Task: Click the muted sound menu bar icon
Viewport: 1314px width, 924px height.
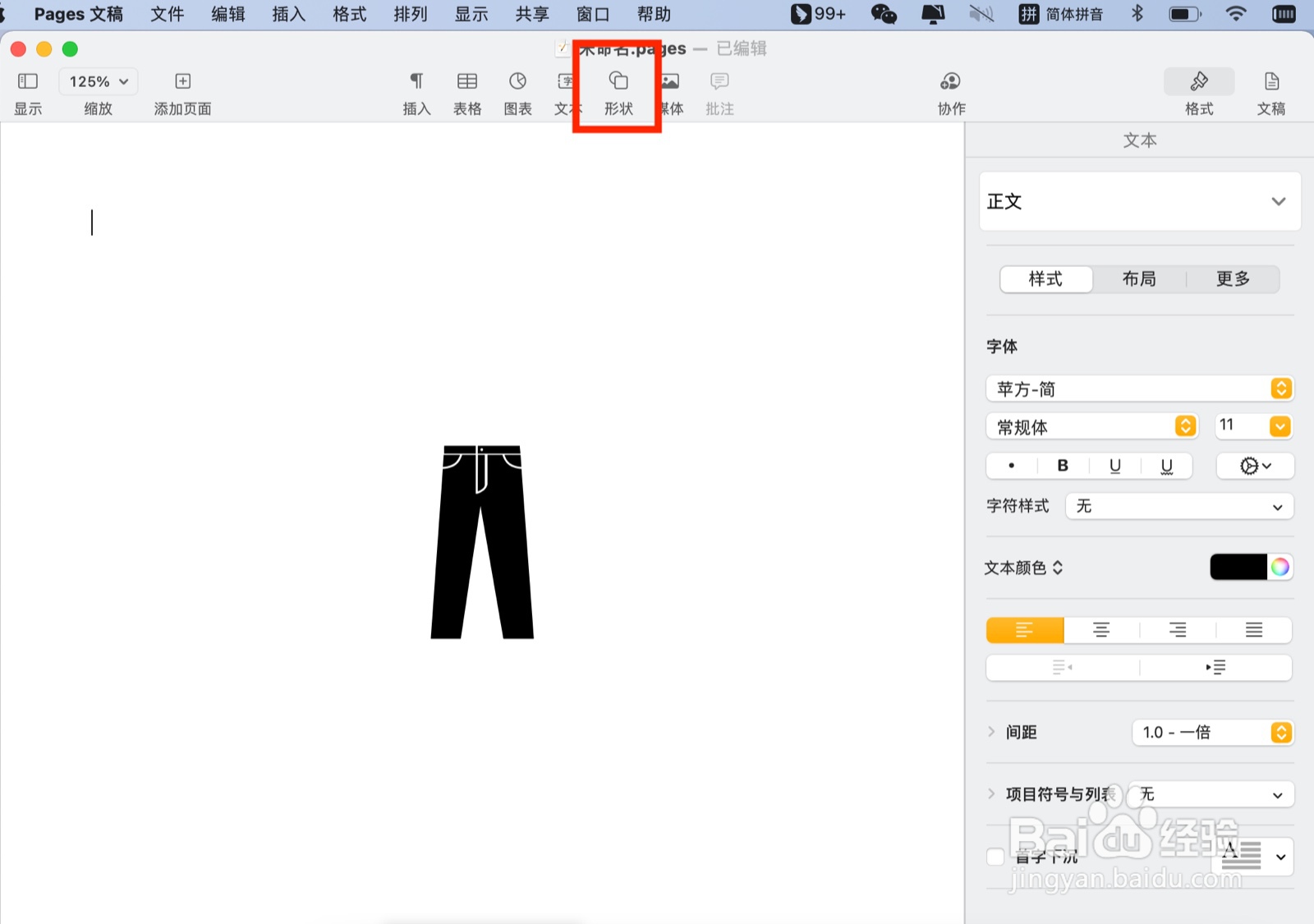Action: coord(981,14)
